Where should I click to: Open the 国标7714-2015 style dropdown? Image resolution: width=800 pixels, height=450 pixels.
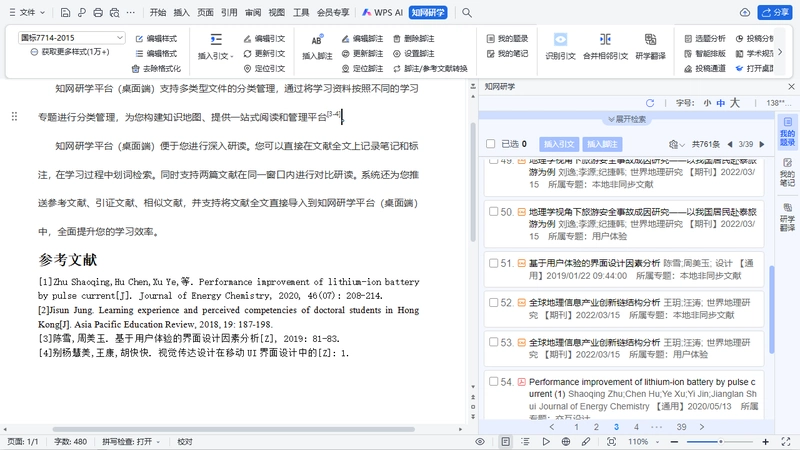point(71,38)
